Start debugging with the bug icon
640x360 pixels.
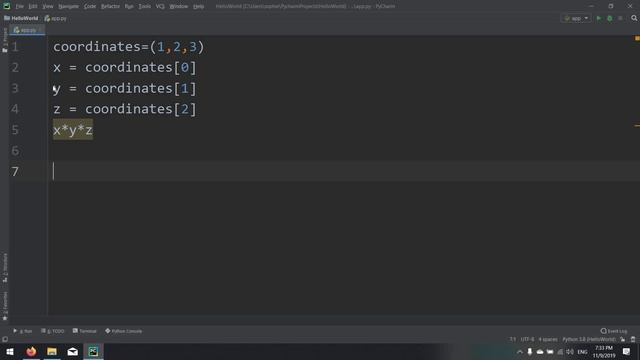(610, 18)
